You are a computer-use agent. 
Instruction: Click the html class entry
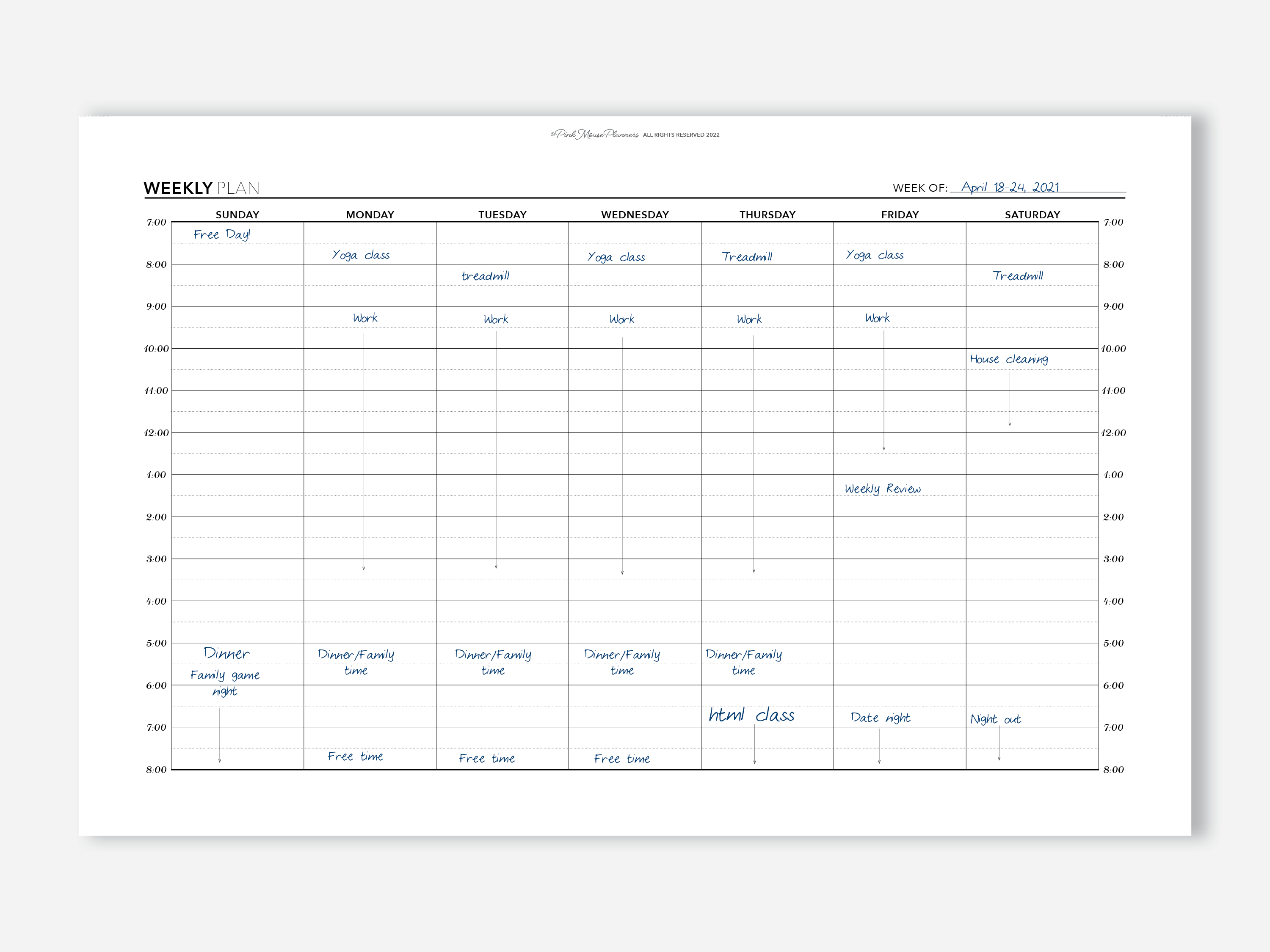point(751,715)
